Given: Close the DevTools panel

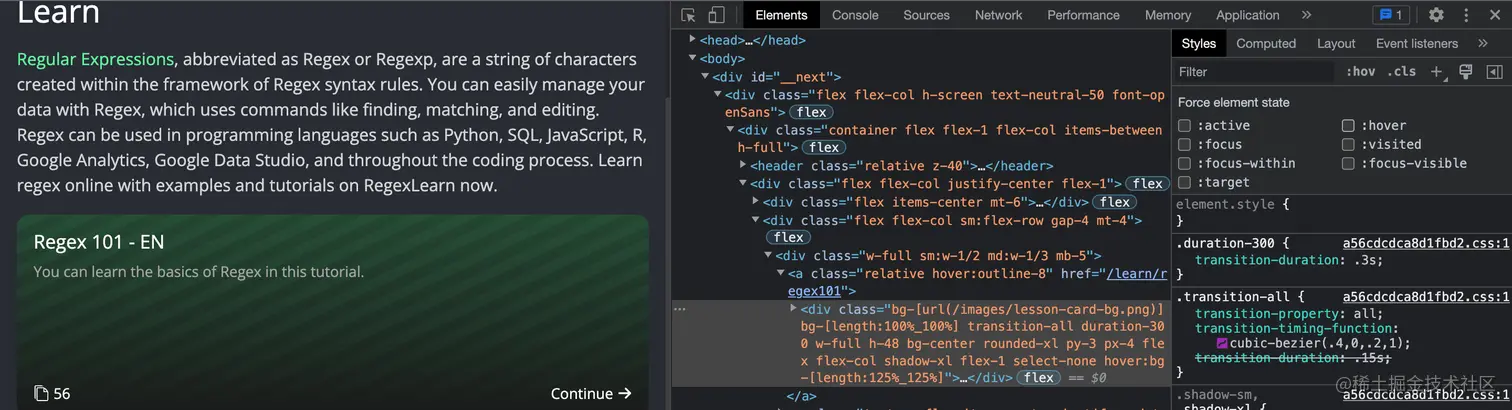Looking at the screenshot, I should click(x=1494, y=15).
